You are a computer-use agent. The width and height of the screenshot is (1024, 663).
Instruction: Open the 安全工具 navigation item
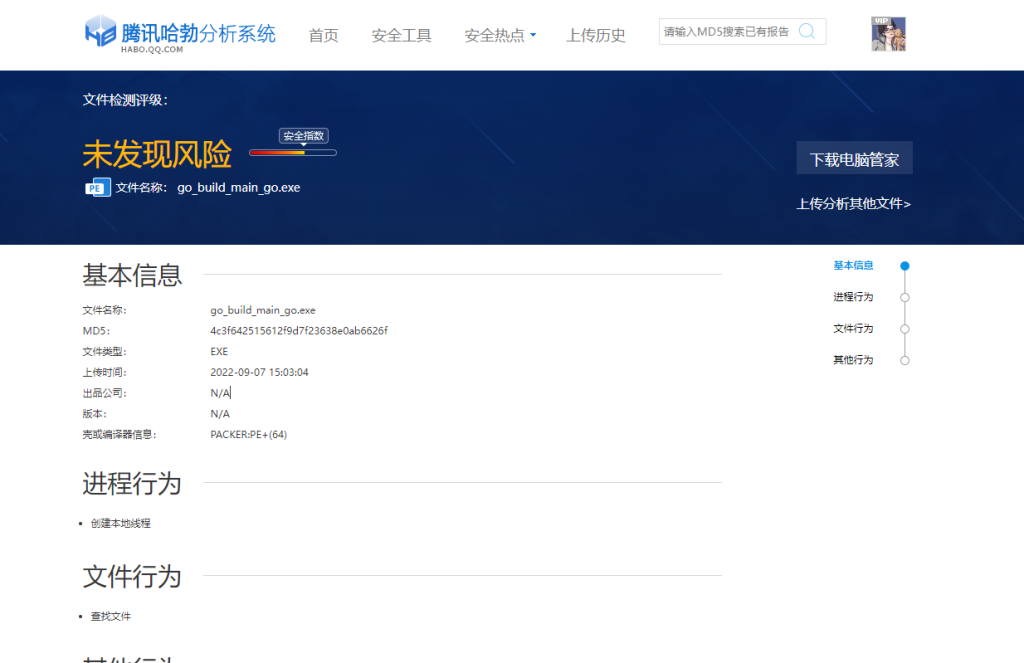400,34
